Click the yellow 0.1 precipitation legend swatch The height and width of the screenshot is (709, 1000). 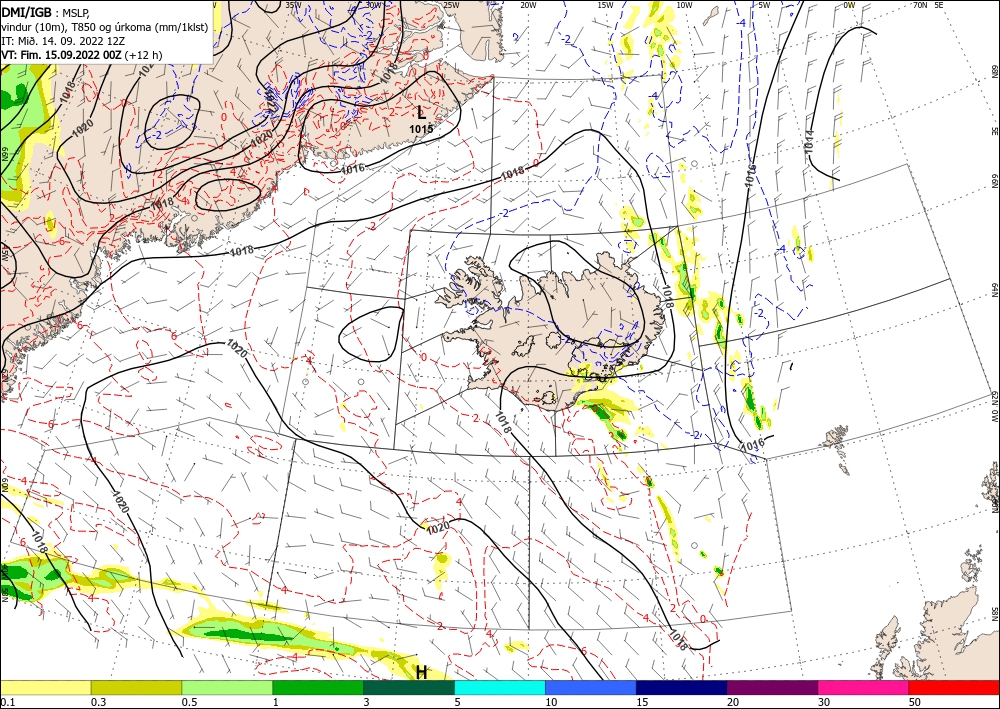[x=45, y=687]
